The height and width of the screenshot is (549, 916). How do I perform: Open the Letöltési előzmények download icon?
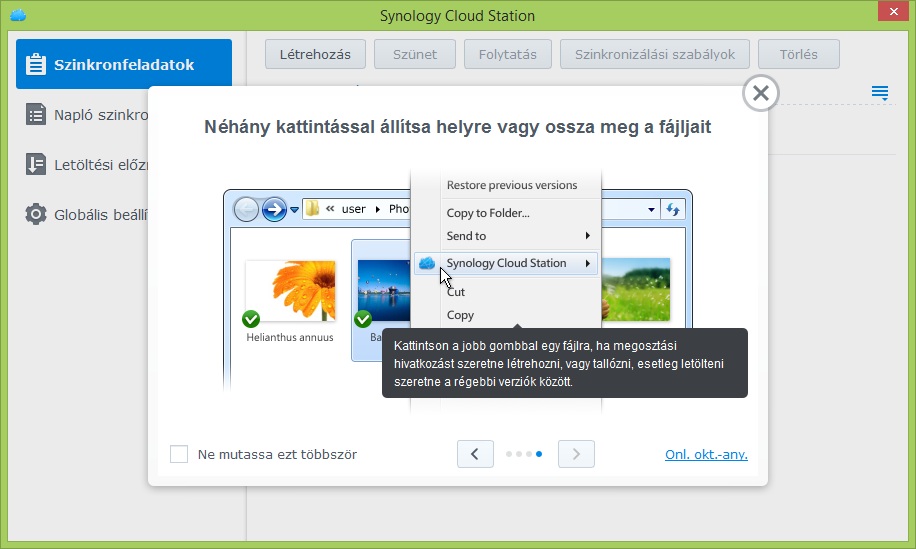pos(36,165)
